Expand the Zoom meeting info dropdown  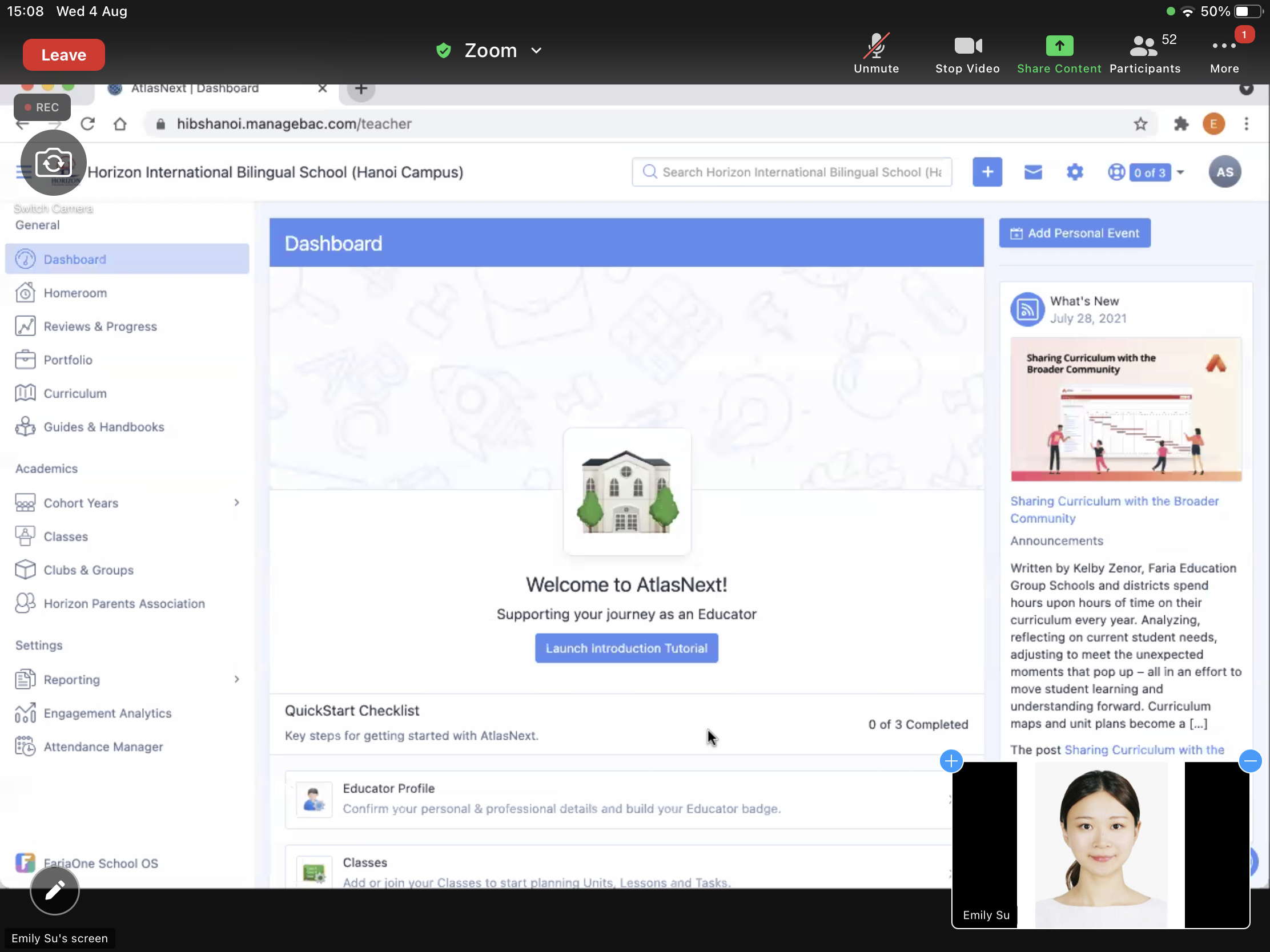536,50
